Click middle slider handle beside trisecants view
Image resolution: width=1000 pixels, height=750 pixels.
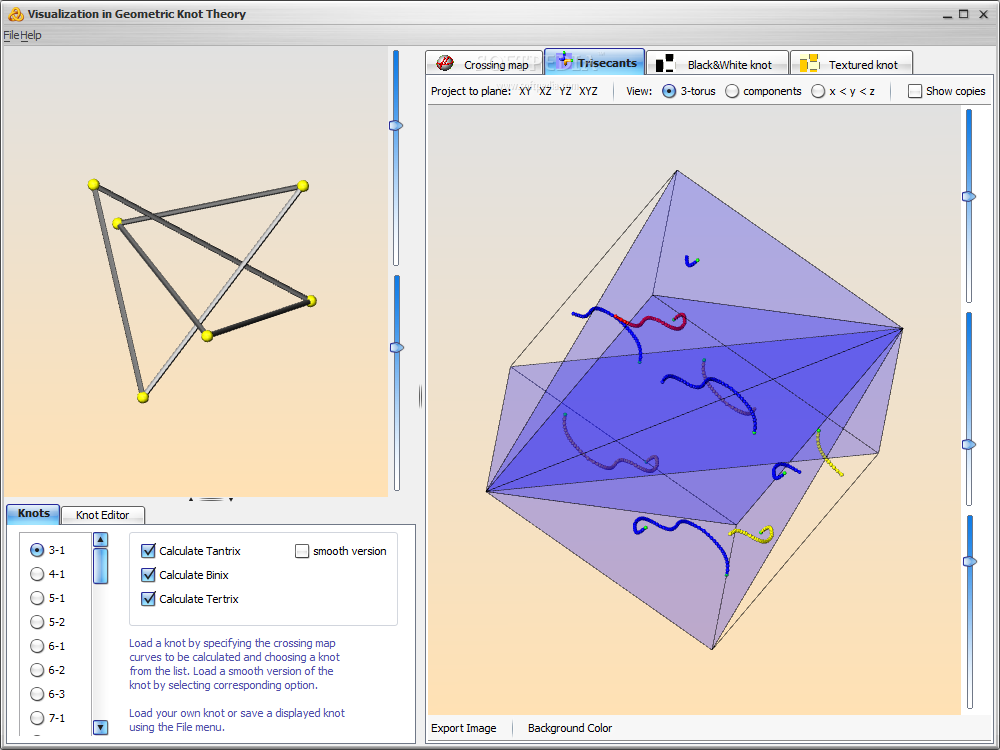[969, 444]
